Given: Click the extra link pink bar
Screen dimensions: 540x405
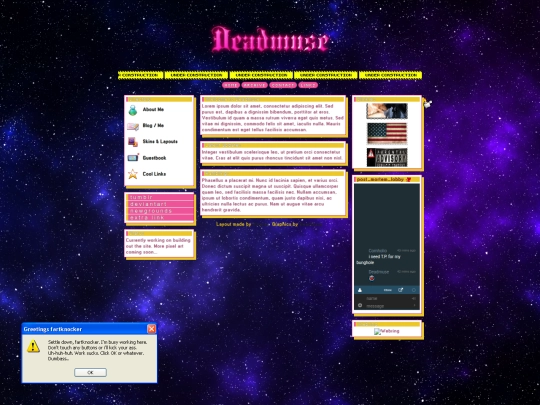Looking at the screenshot, I should [x=160, y=218].
